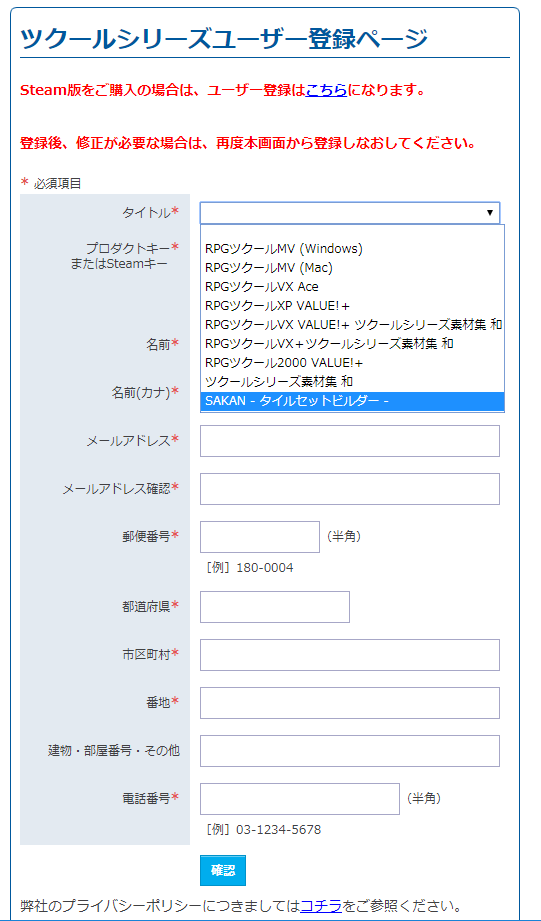Click the 名前(カナ) label
The width and height of the screenshot is (541, 921).
point(141,392)
